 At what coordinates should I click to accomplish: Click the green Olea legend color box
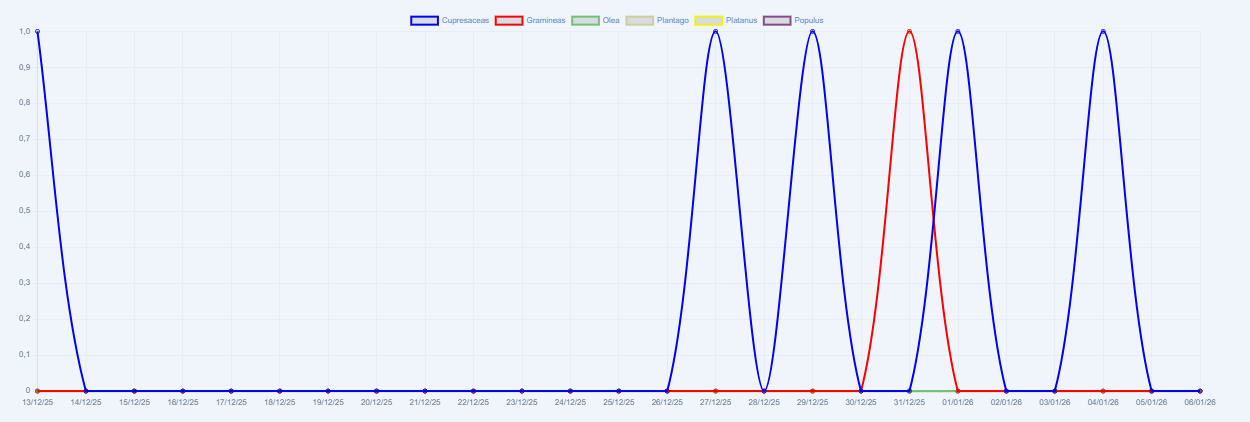(585, 20)
